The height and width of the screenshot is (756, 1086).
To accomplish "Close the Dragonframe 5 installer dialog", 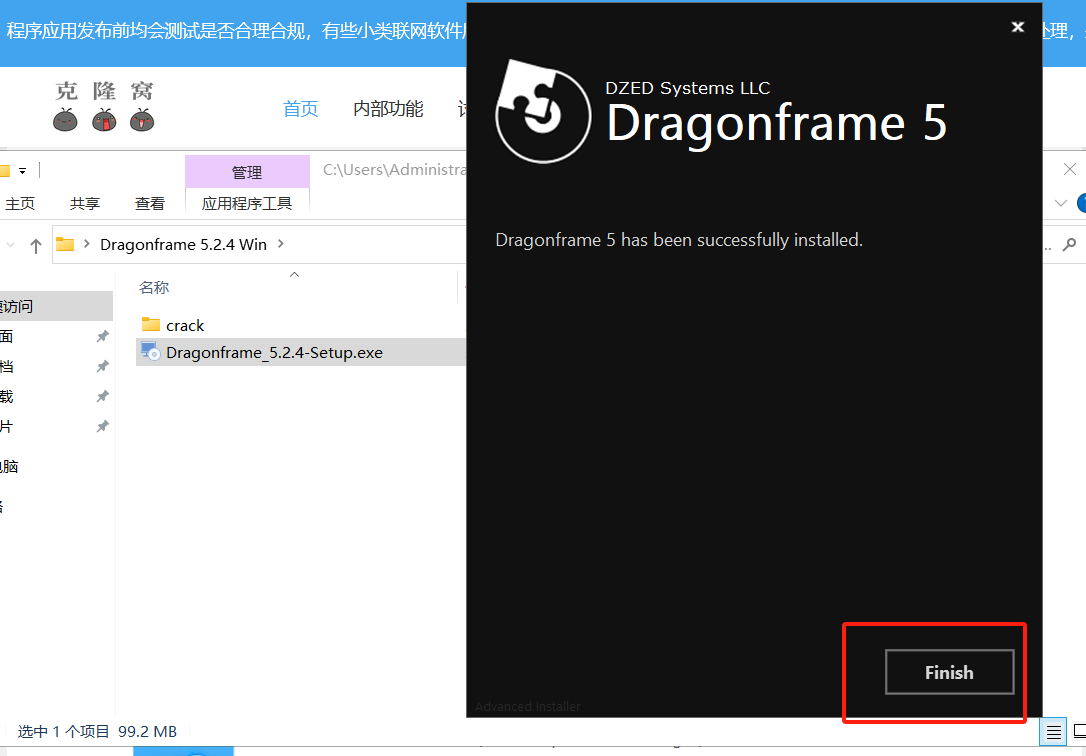I will click(x=1017, y=27).
